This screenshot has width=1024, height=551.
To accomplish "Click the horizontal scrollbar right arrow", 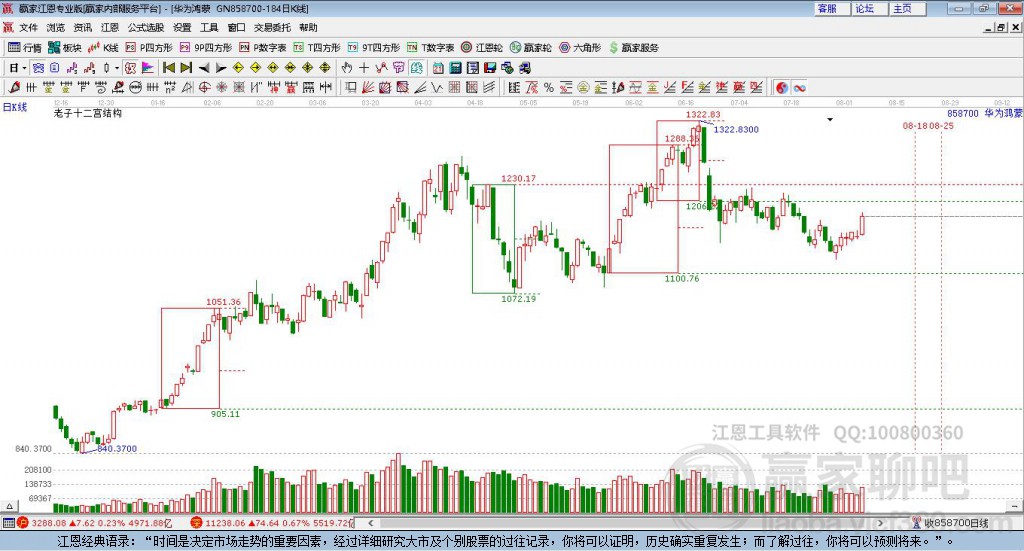I will (x=880, y=523).
